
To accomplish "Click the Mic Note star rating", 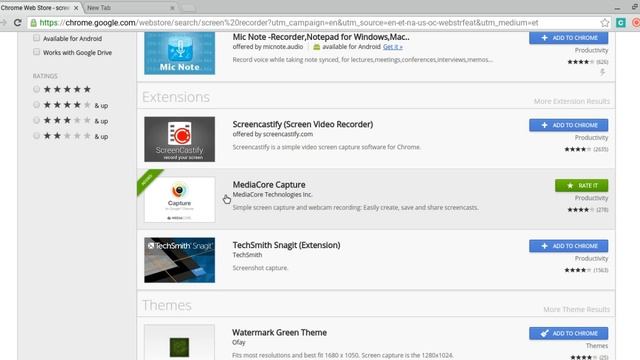I will [580, 62].
